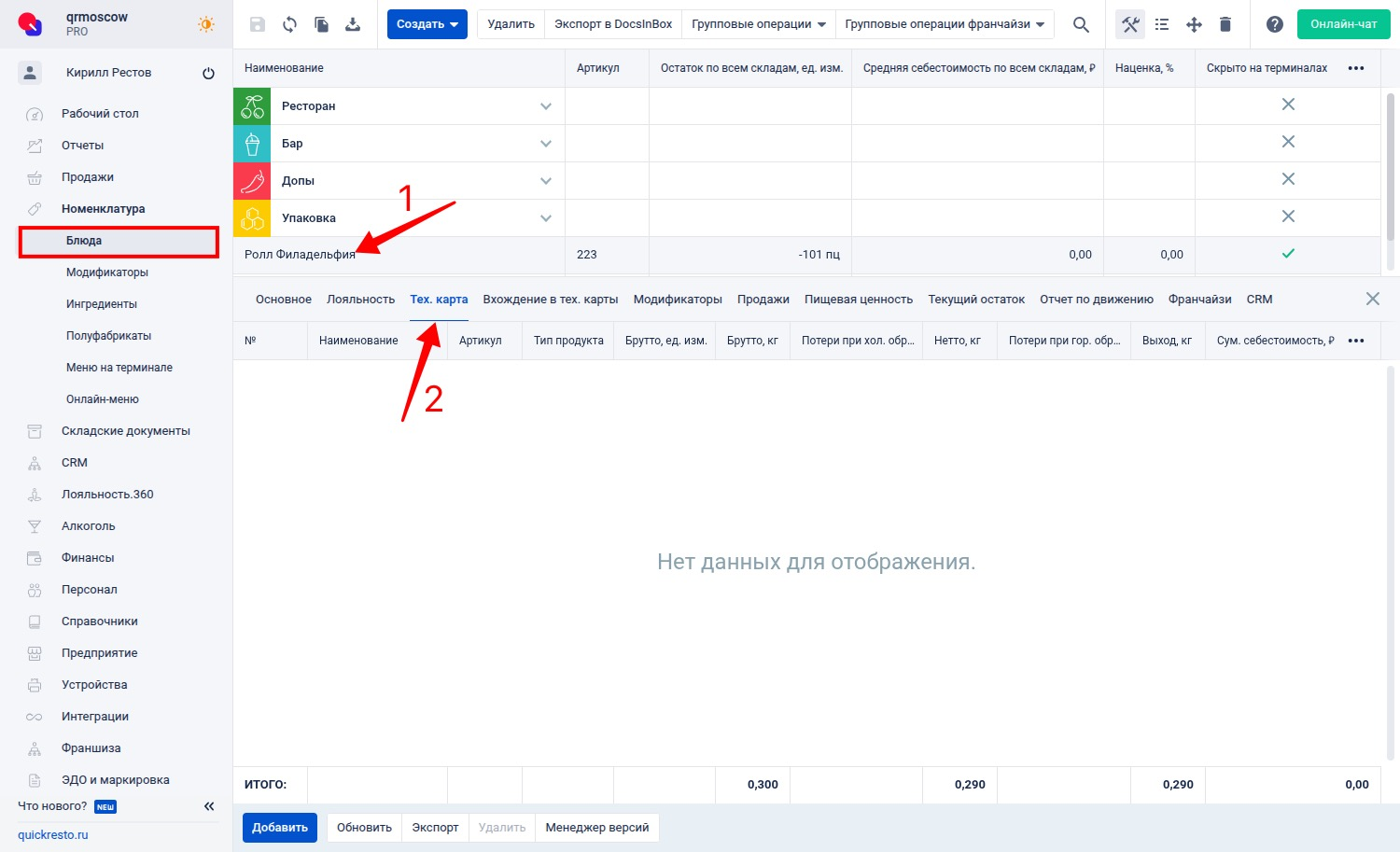Click the Онлайн-чат button
The image size is (1400, 852).
pos(1343,24)
